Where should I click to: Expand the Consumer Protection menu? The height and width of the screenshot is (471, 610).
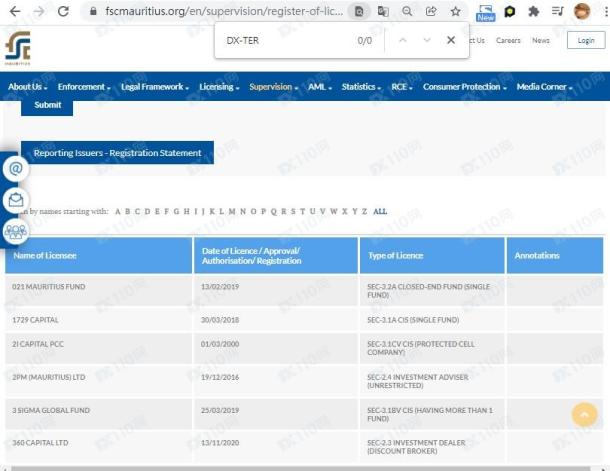click(x=465, y=87)
